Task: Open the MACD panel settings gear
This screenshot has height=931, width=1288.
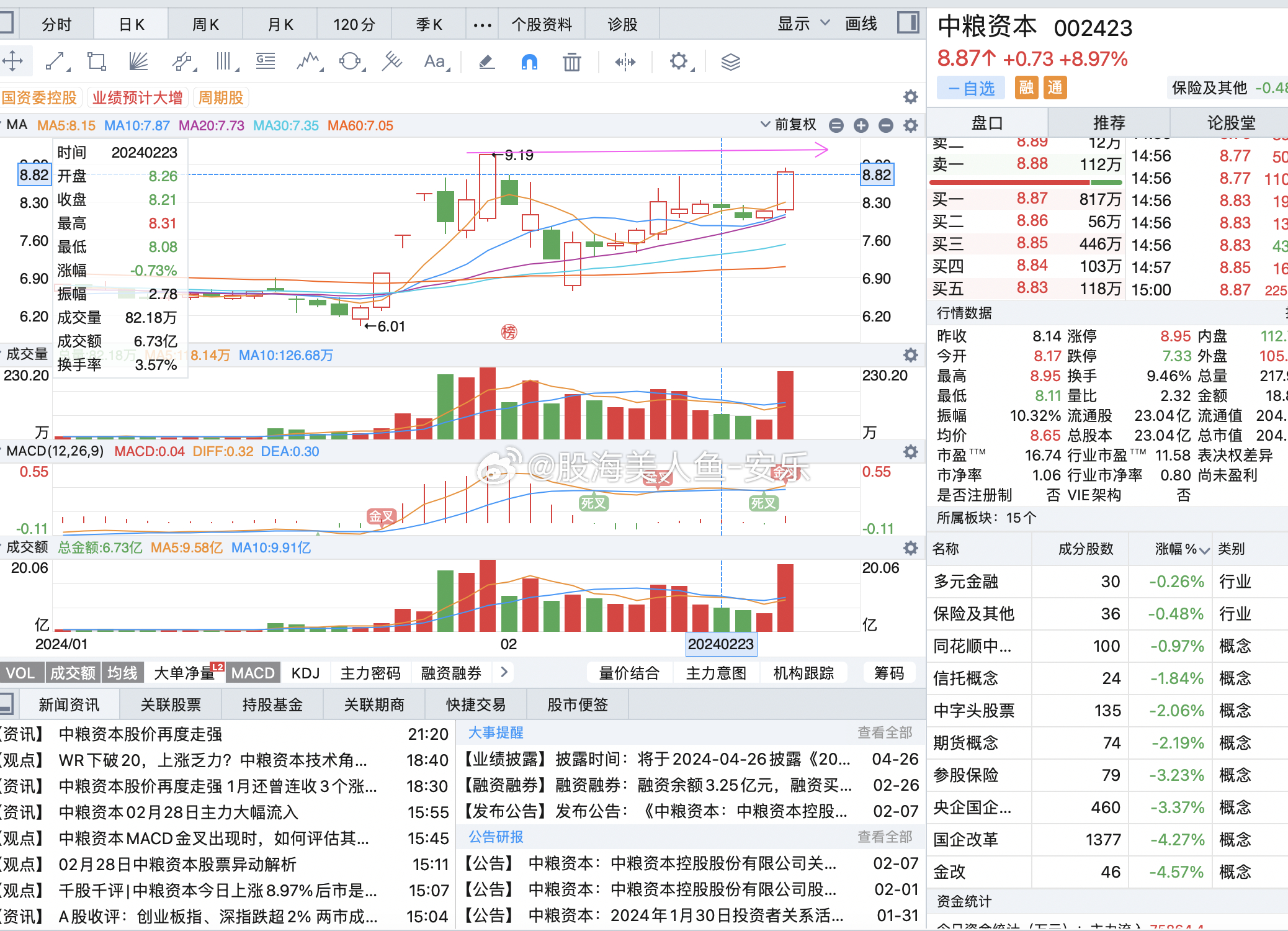Action: point(910,451)
